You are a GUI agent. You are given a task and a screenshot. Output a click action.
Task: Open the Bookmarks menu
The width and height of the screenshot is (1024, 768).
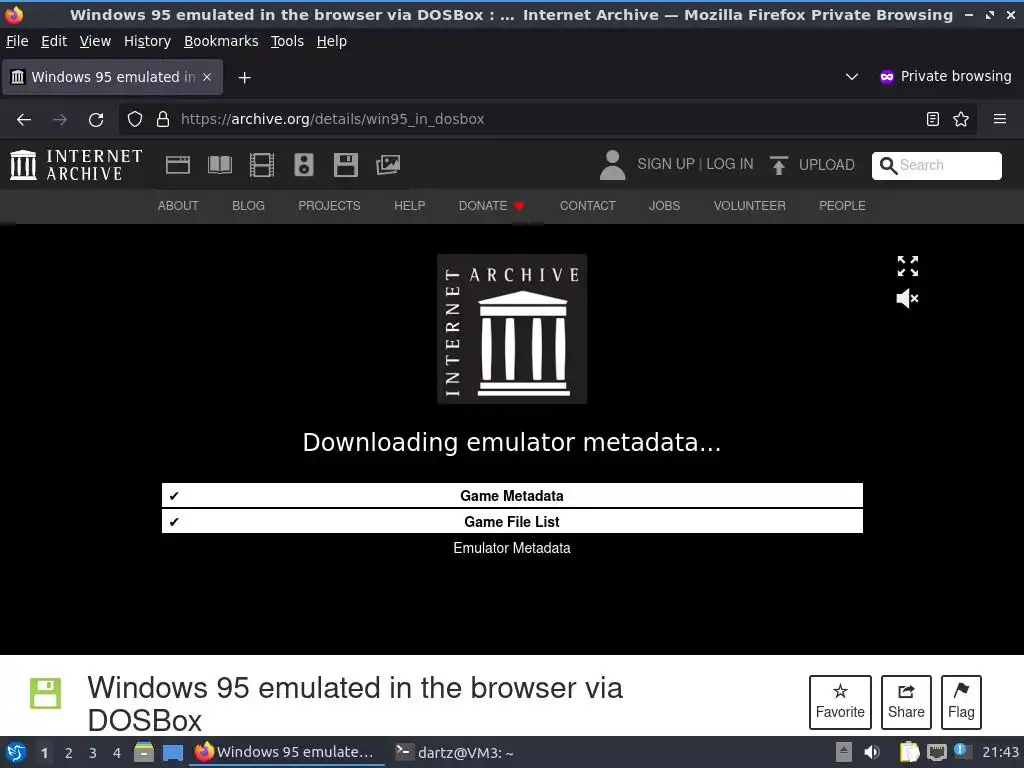tap(221, 41)
